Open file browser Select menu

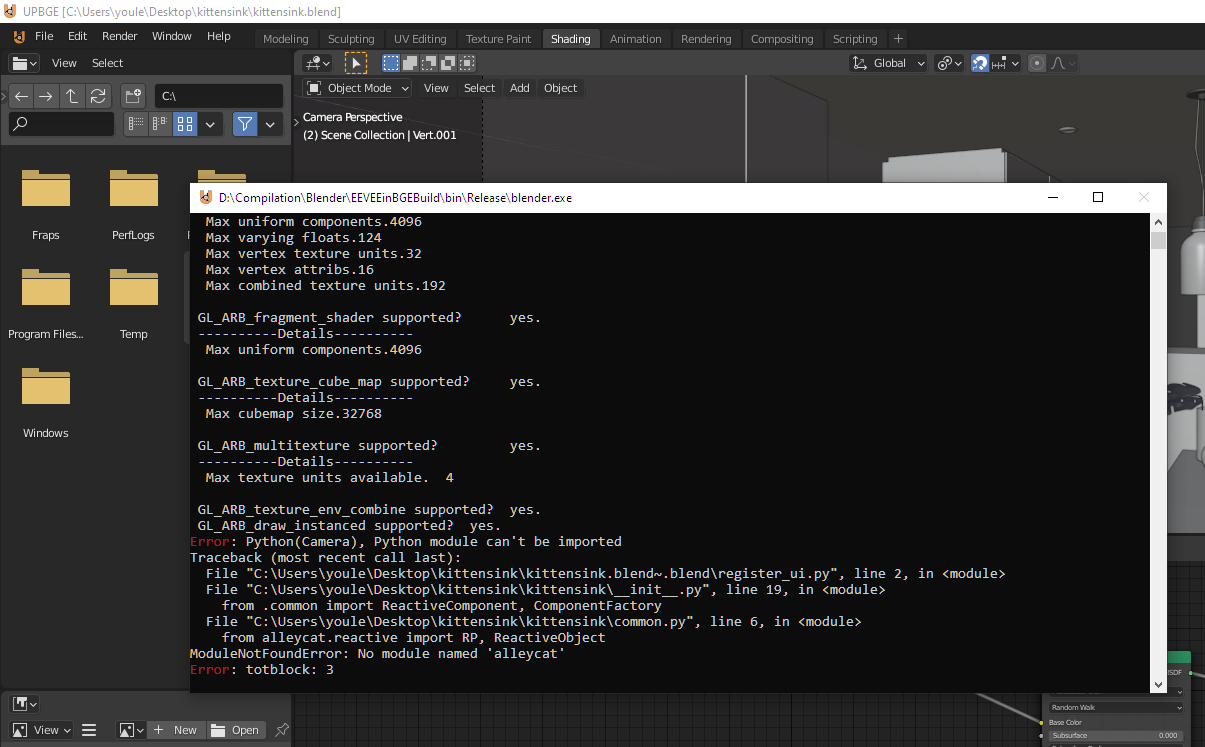coord(108,63)
